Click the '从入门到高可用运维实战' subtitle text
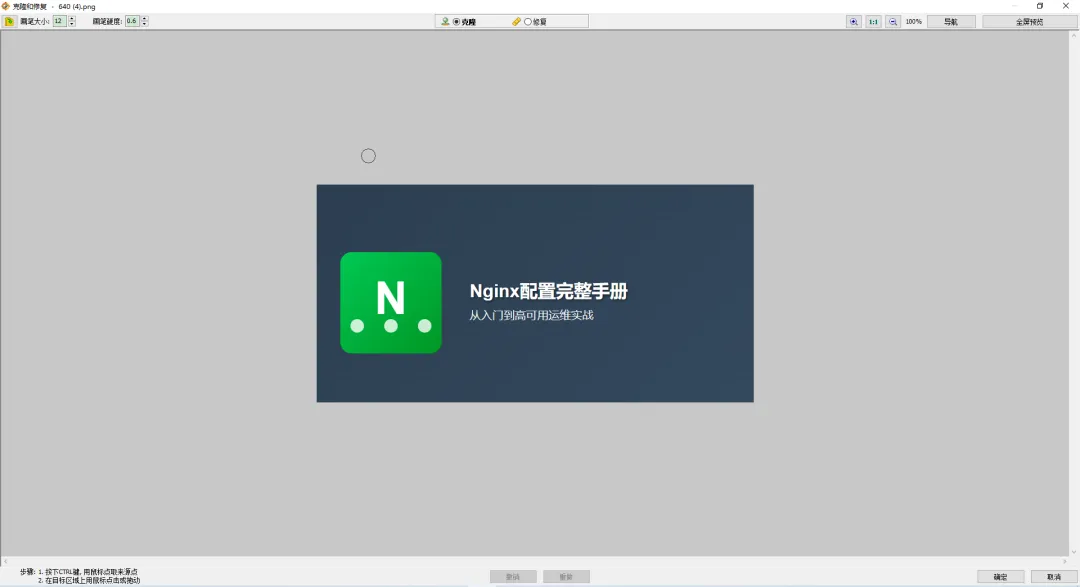Image resolution: width=1080 pixels, height=587 pixels. point(531,316)
